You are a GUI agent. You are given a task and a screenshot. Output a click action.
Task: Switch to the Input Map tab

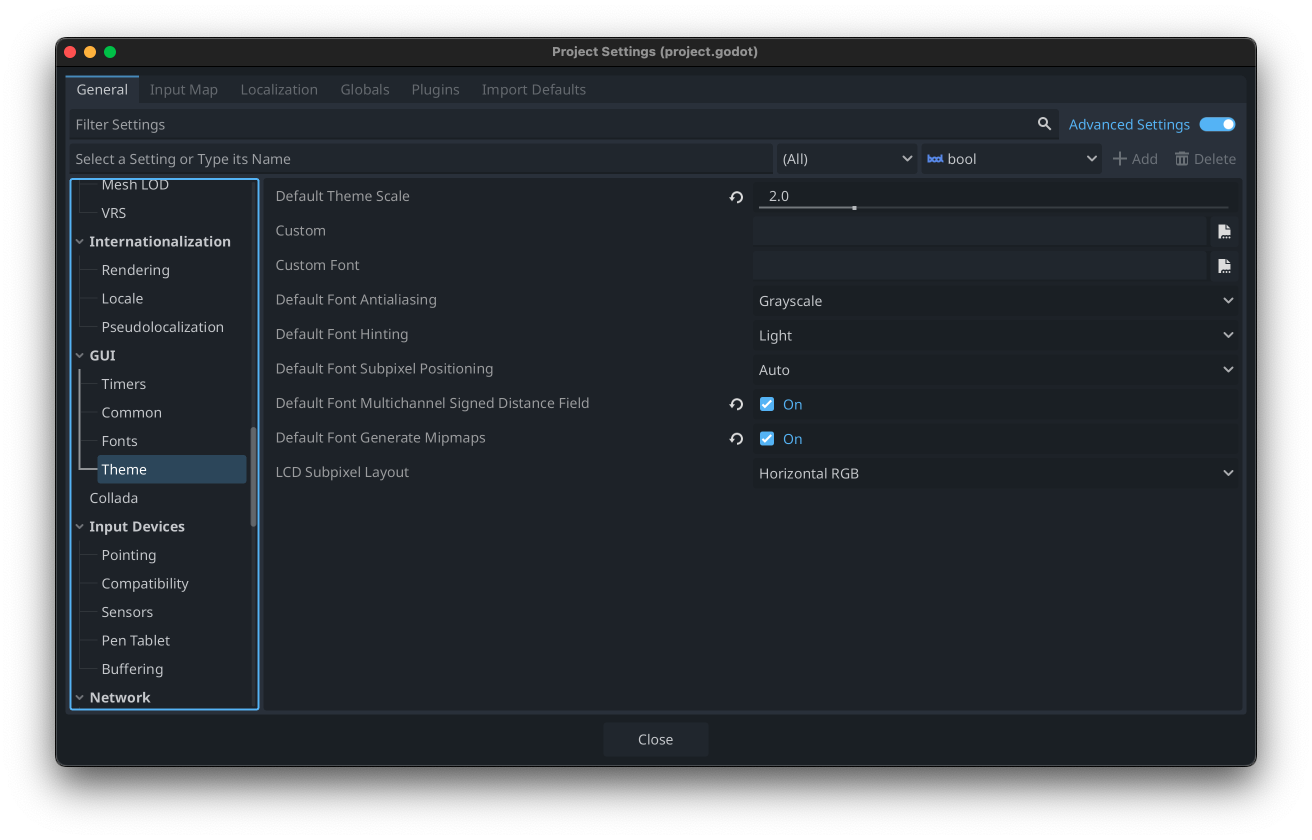184,90
